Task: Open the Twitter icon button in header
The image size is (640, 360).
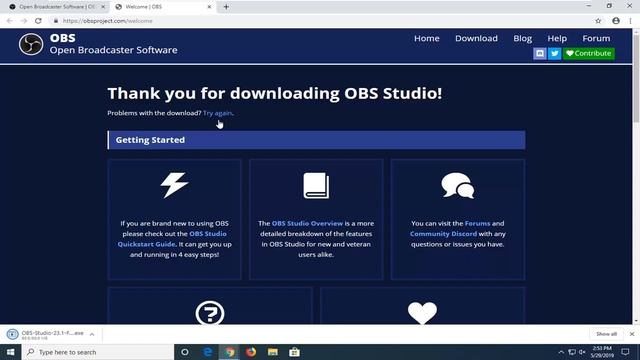Action: pyautogui.click(x=555, y=53)
